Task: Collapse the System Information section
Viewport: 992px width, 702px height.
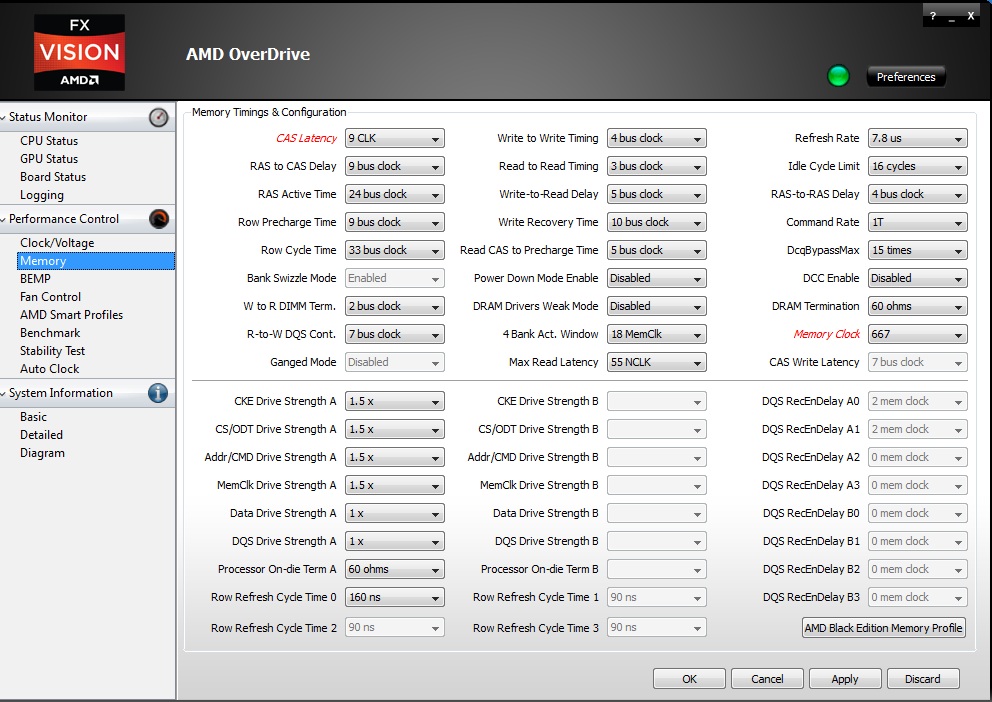Action: [4, 393]
